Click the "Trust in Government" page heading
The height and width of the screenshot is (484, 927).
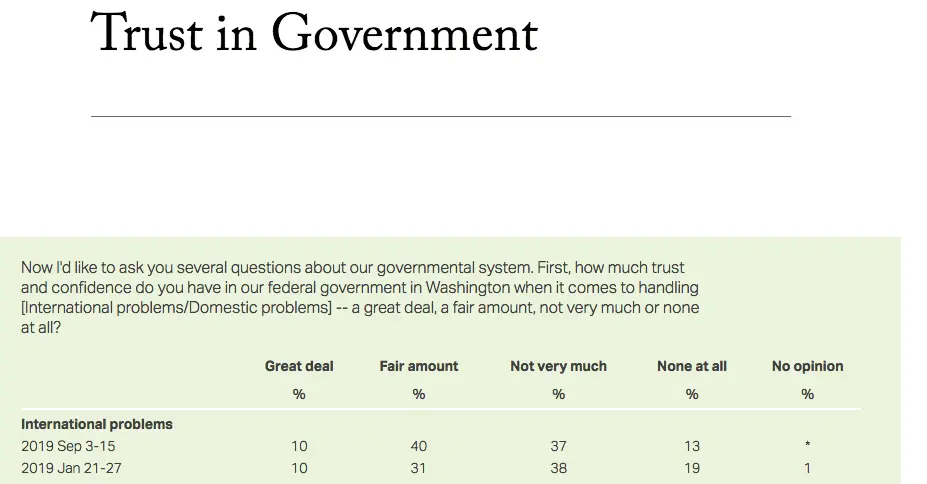(x=314, y=35)
